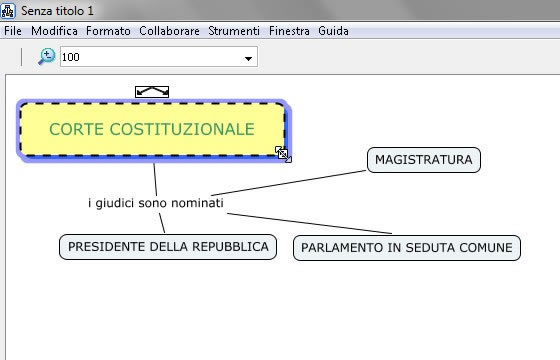
Task: Open the zoom percentage dropdown arrow
Action: 248,58
